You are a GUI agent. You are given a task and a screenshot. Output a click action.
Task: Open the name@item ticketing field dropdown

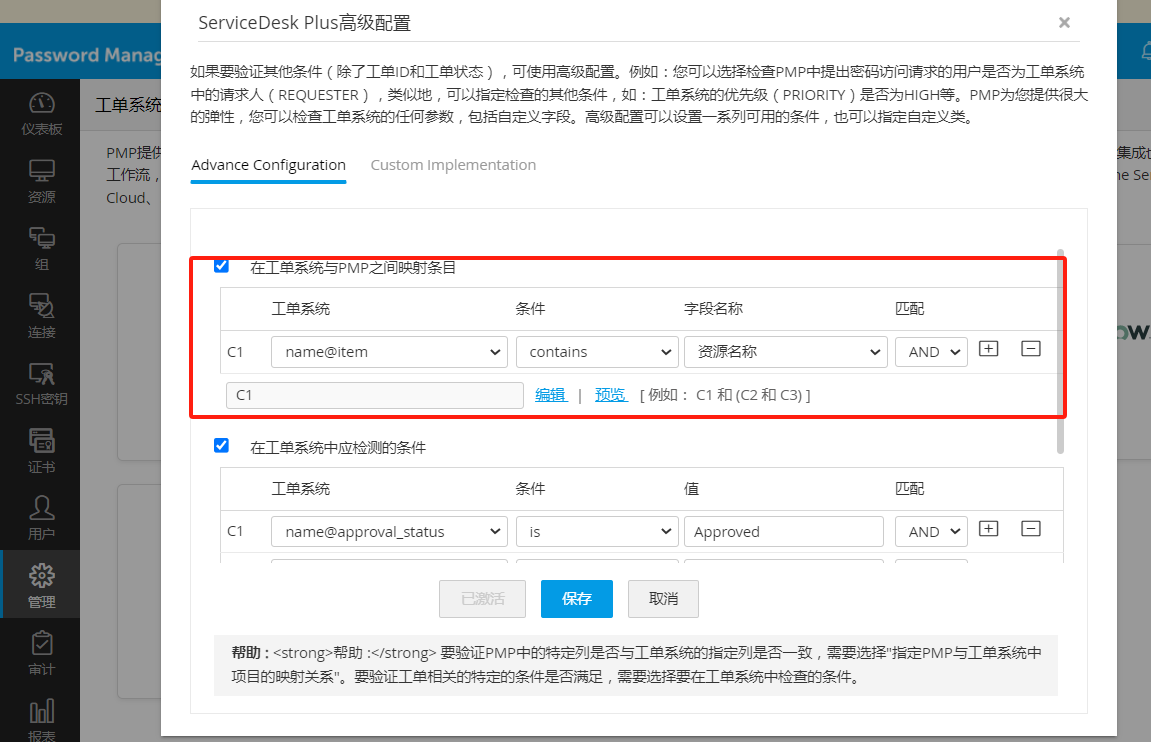pos(389,352)
